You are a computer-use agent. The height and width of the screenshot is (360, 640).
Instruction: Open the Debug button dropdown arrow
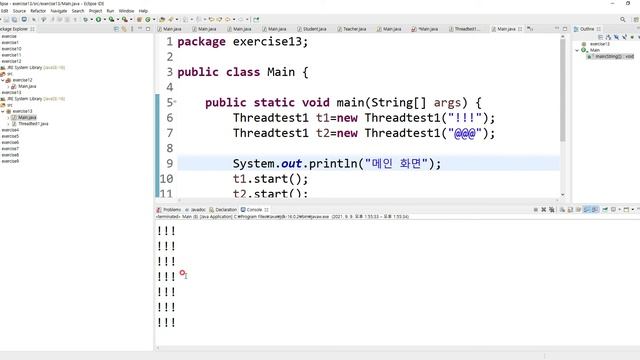pyautogui.click(x=91, y=20)
